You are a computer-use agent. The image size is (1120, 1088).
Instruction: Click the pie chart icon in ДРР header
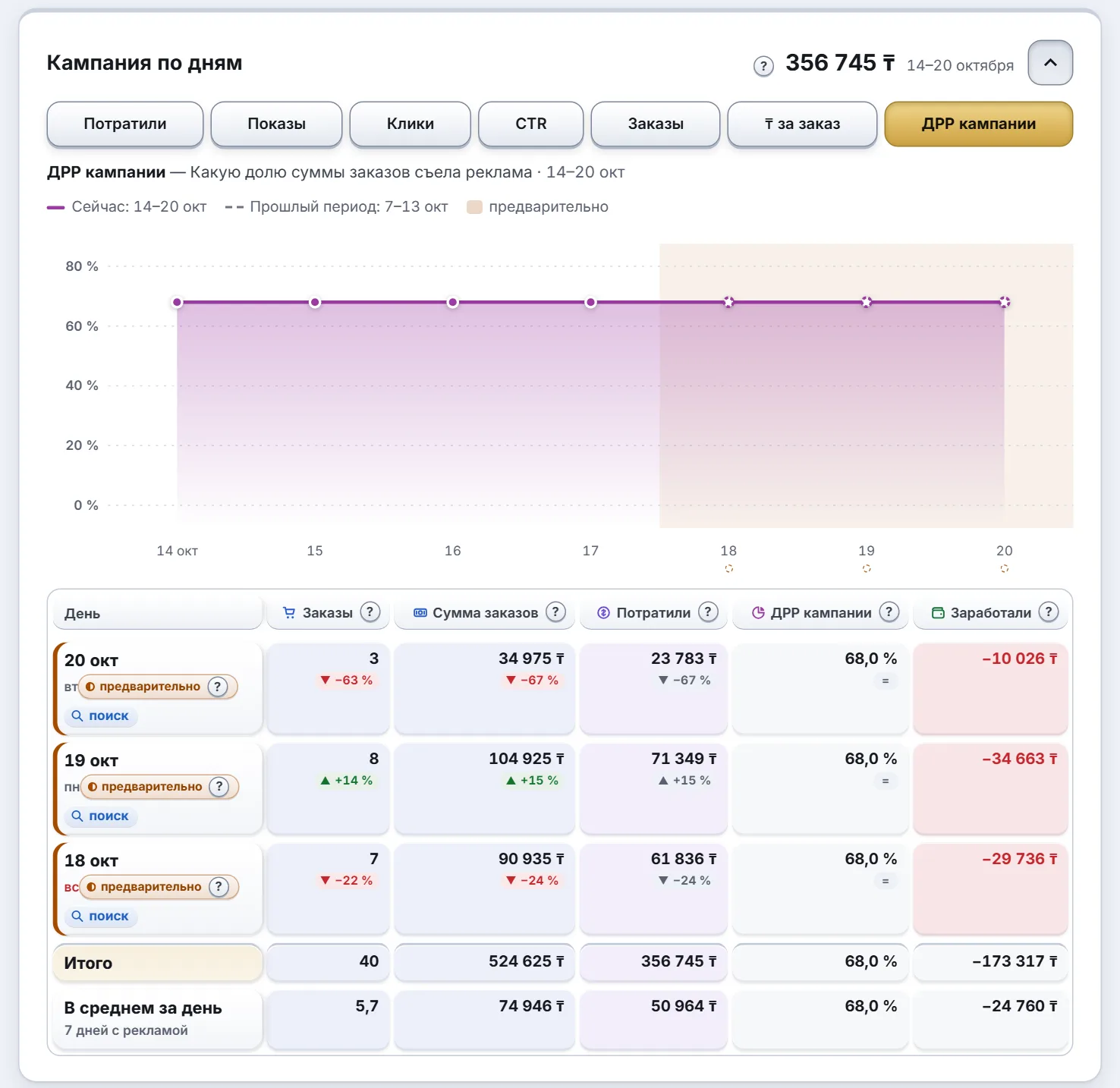pyautogui.click(x=758, y=612)
